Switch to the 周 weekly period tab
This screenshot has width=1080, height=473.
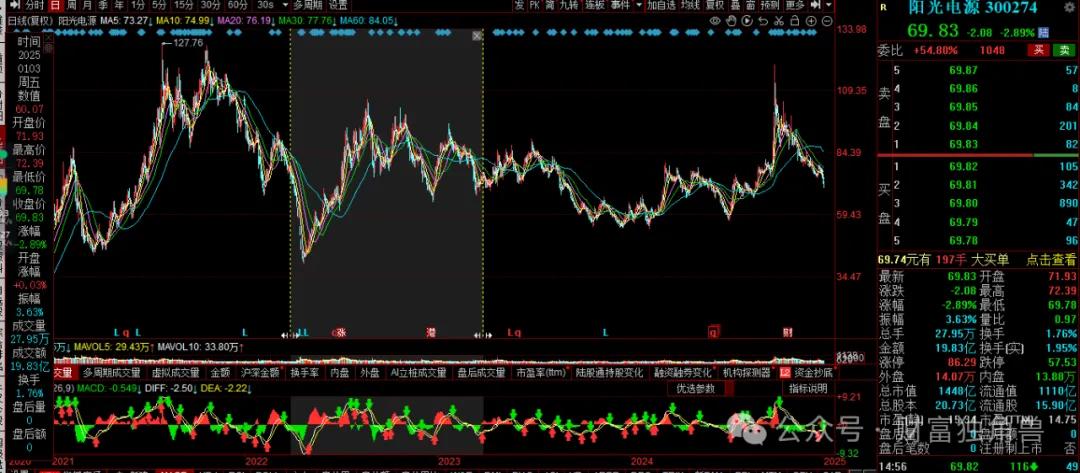(x=72, y=5)
